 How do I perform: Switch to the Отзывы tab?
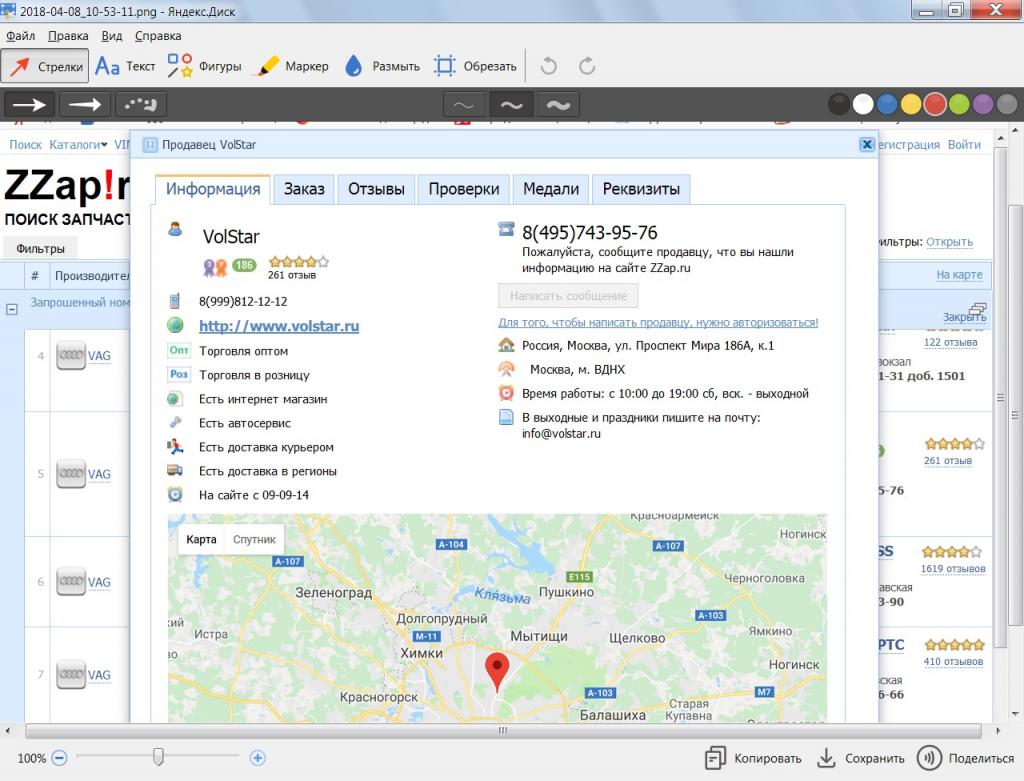click(x=376, y=189)
